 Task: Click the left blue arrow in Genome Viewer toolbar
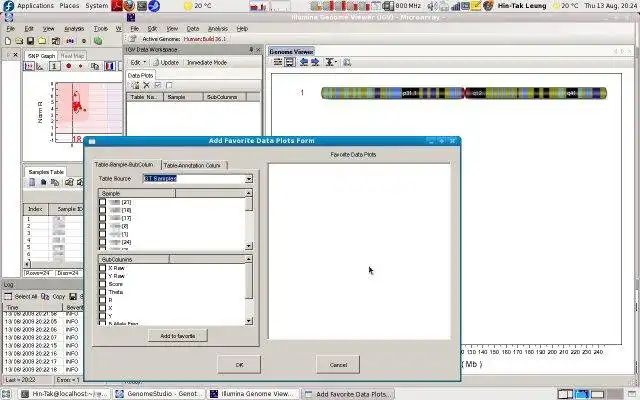tap(304, 62)
